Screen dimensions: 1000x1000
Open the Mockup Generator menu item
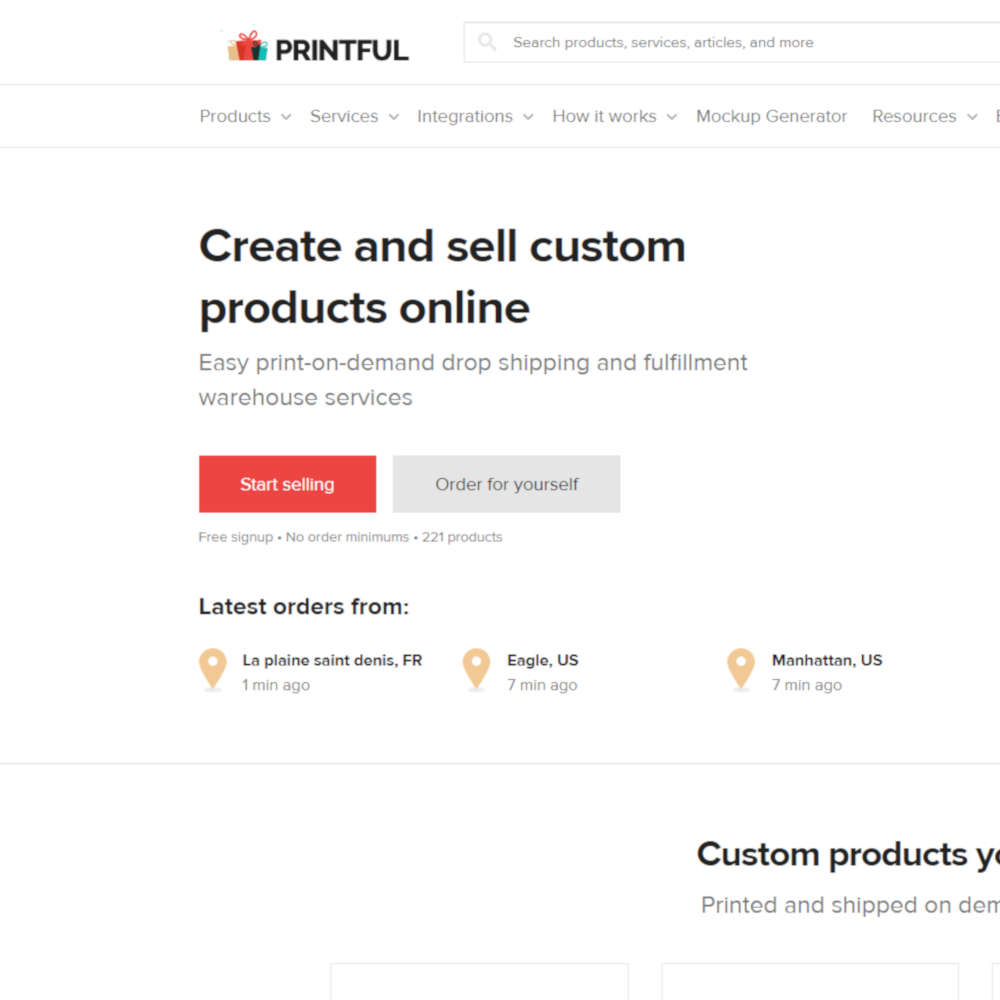coord(771,116)
